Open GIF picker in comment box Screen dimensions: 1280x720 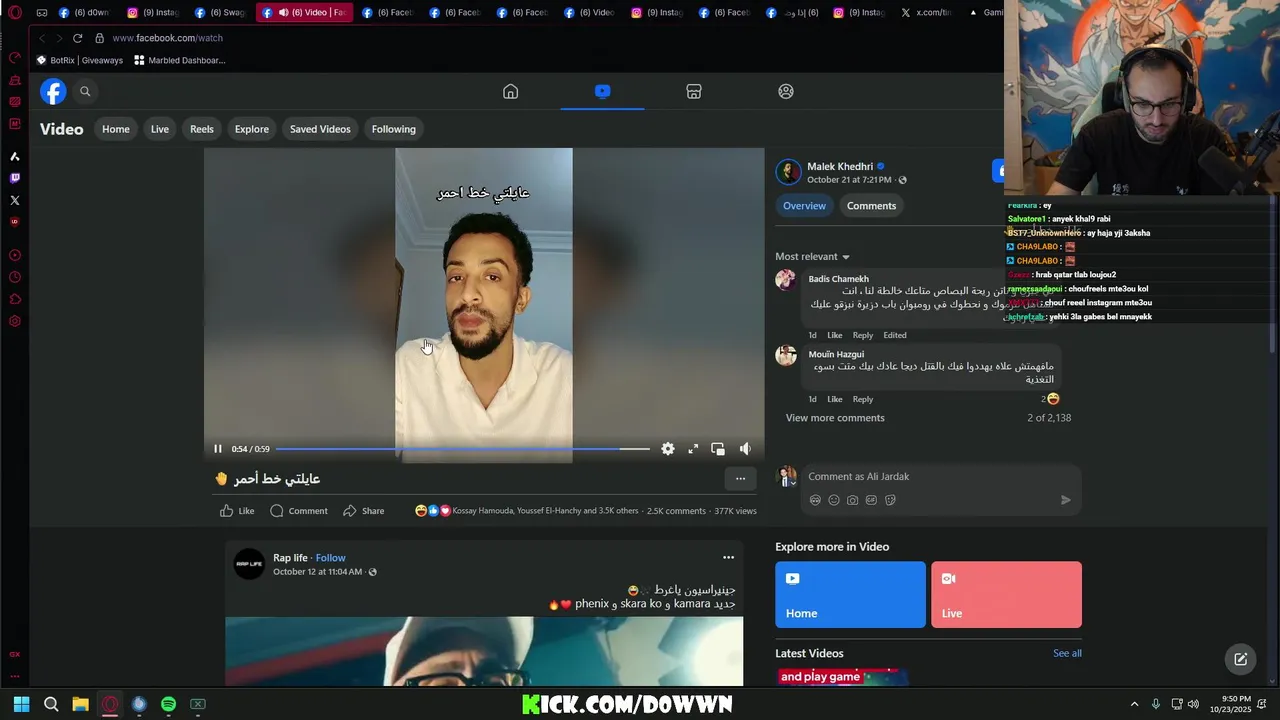tap(872, 500)
